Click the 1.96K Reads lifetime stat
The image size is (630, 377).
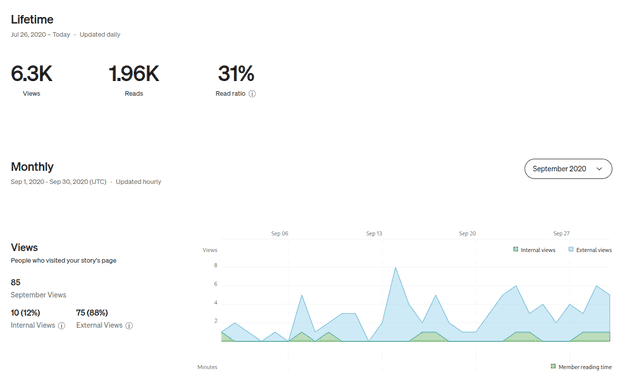coord(134,80)
